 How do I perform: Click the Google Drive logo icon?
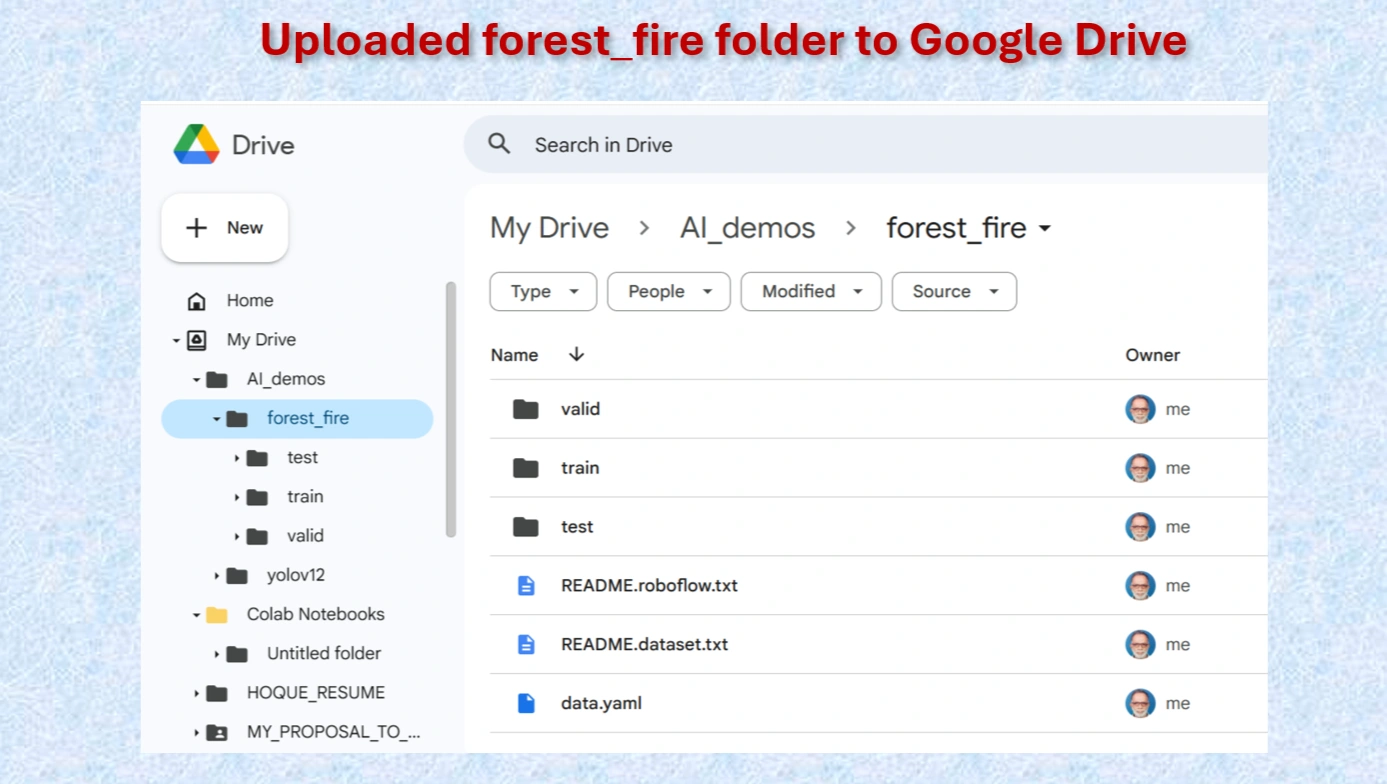pos(196,145)
